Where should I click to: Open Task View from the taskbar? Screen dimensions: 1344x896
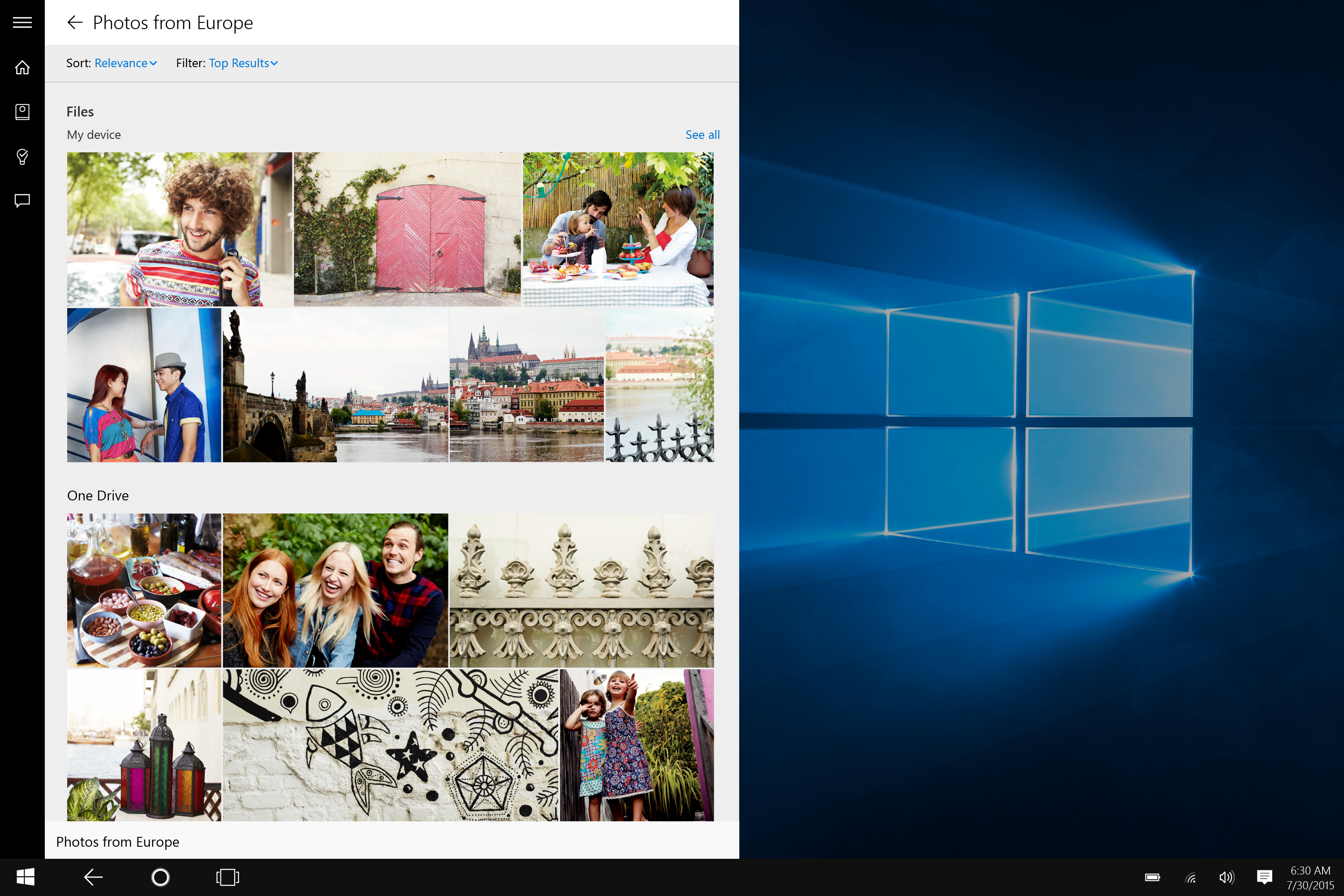click(x=228, y=878)
